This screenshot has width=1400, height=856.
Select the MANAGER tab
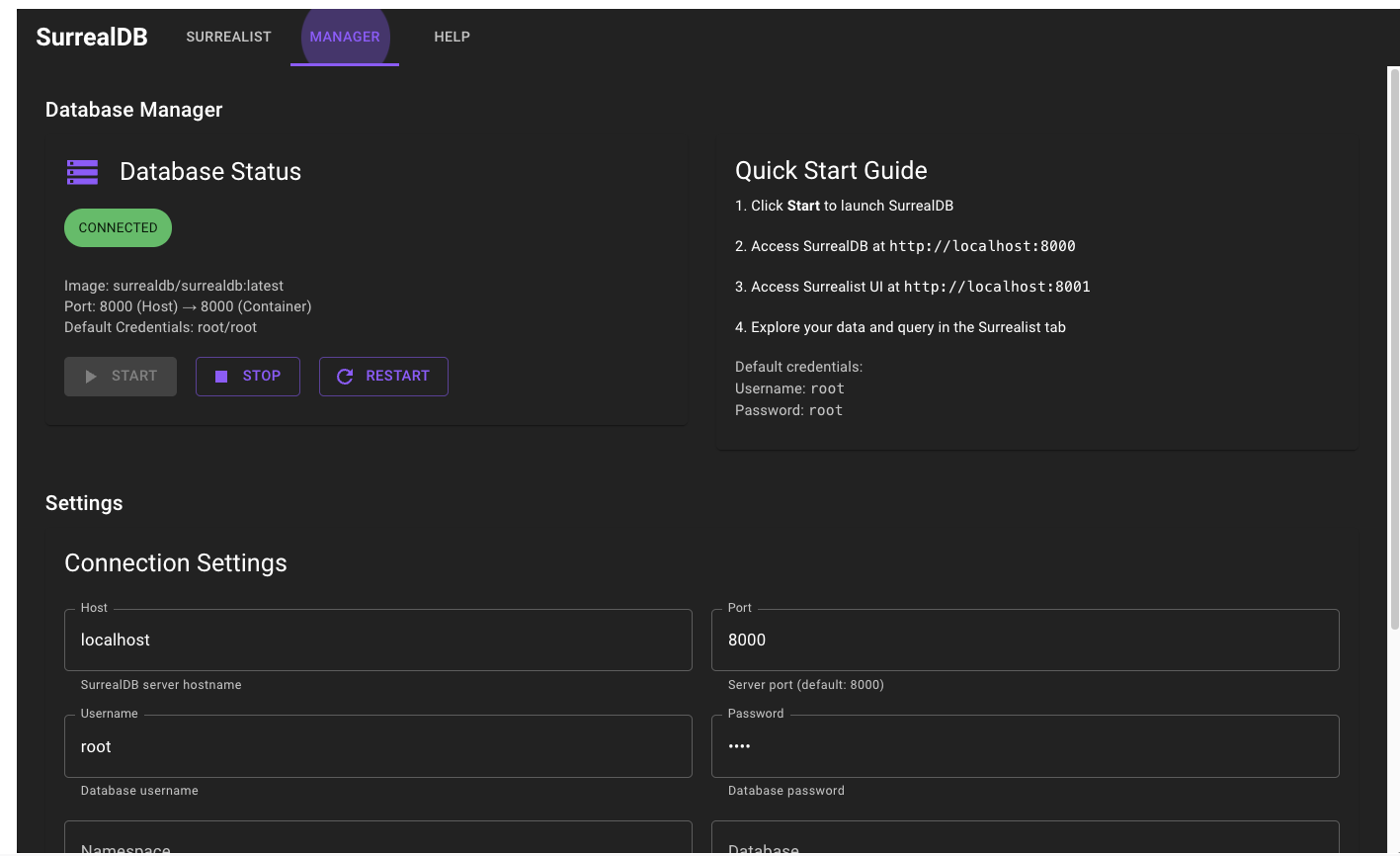click(x=345, y=37)
